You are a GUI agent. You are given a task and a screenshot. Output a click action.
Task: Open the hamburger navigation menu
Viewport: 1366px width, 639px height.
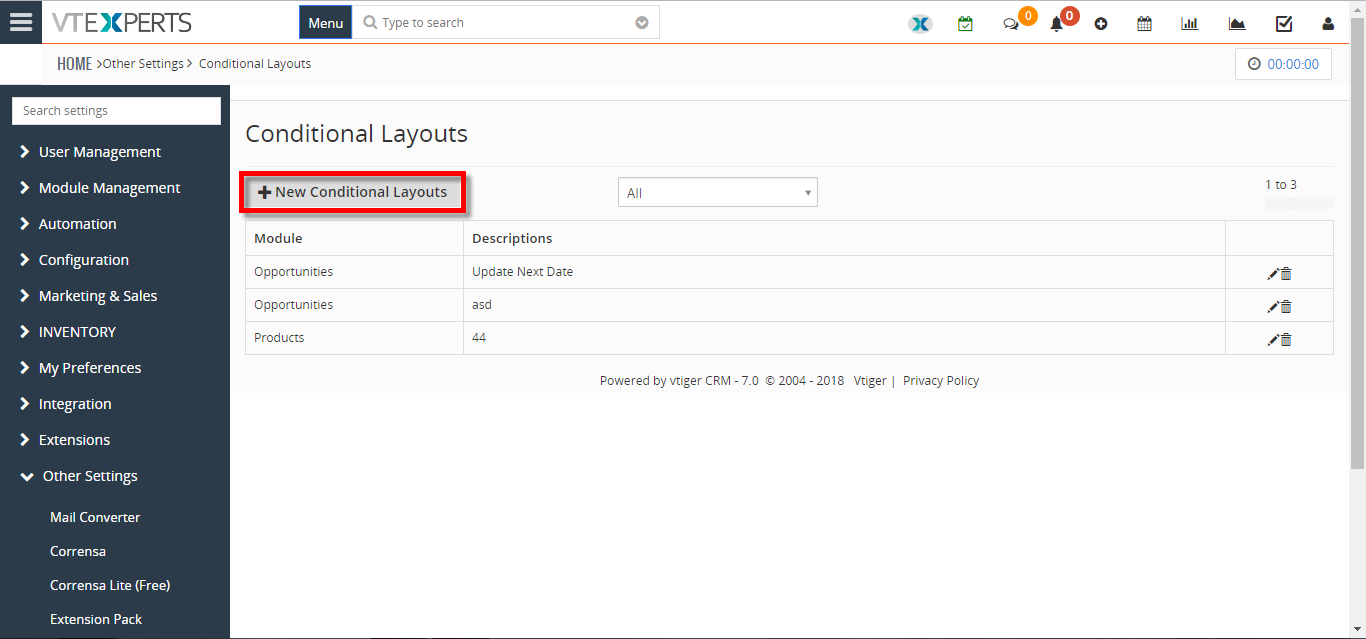[x=21, y=22]
